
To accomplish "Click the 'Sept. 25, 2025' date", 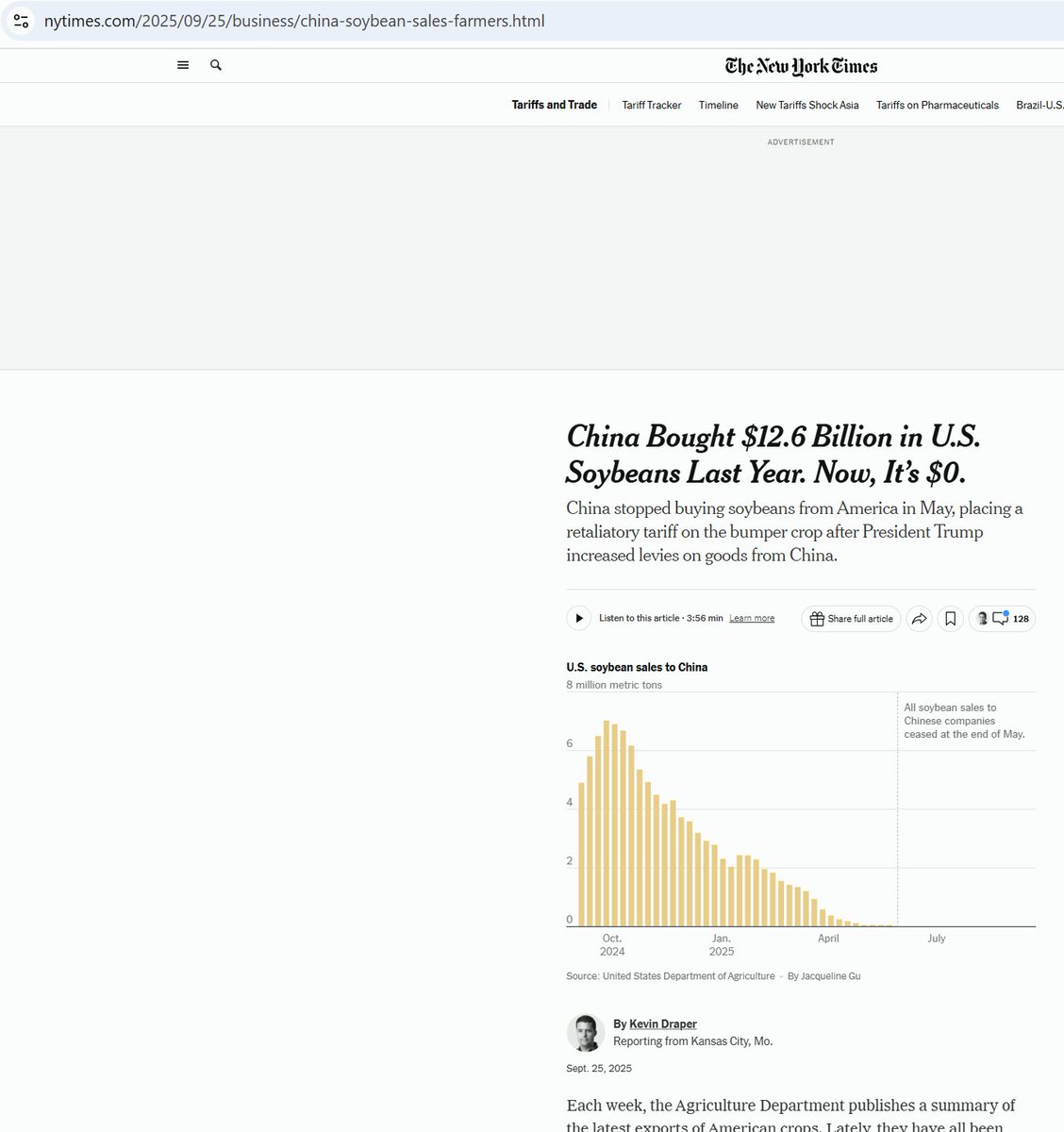I will click(x=599, y=1069).
